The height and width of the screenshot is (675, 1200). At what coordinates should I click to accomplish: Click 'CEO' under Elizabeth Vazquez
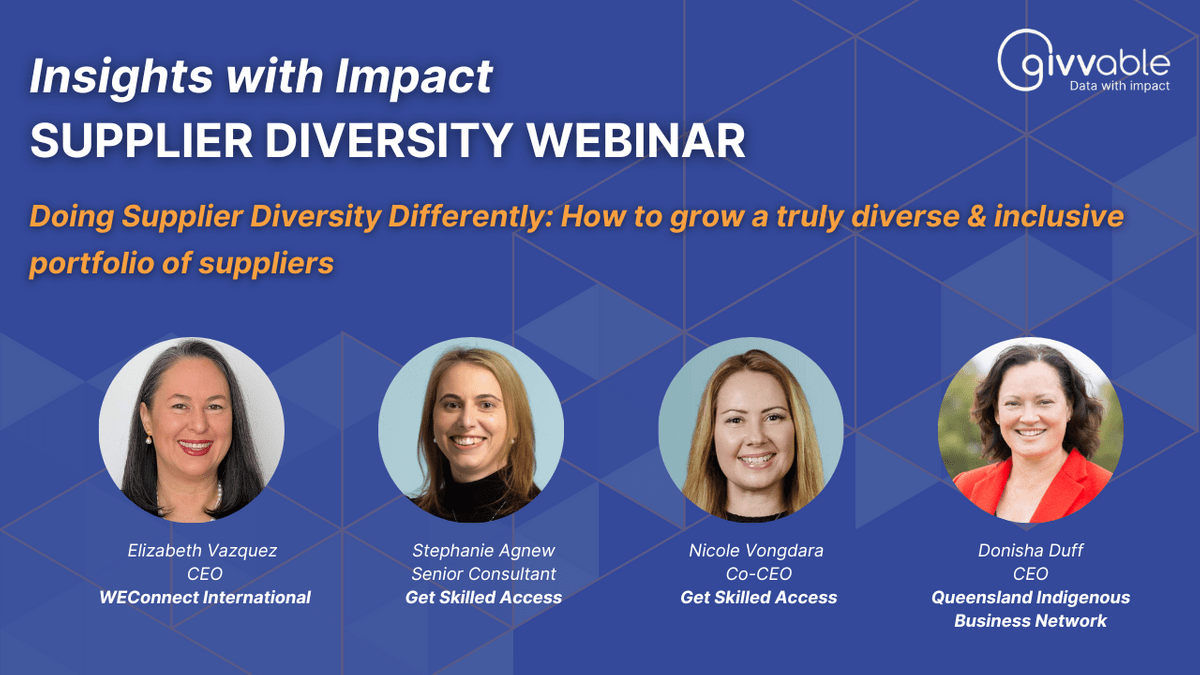point(204,573)
